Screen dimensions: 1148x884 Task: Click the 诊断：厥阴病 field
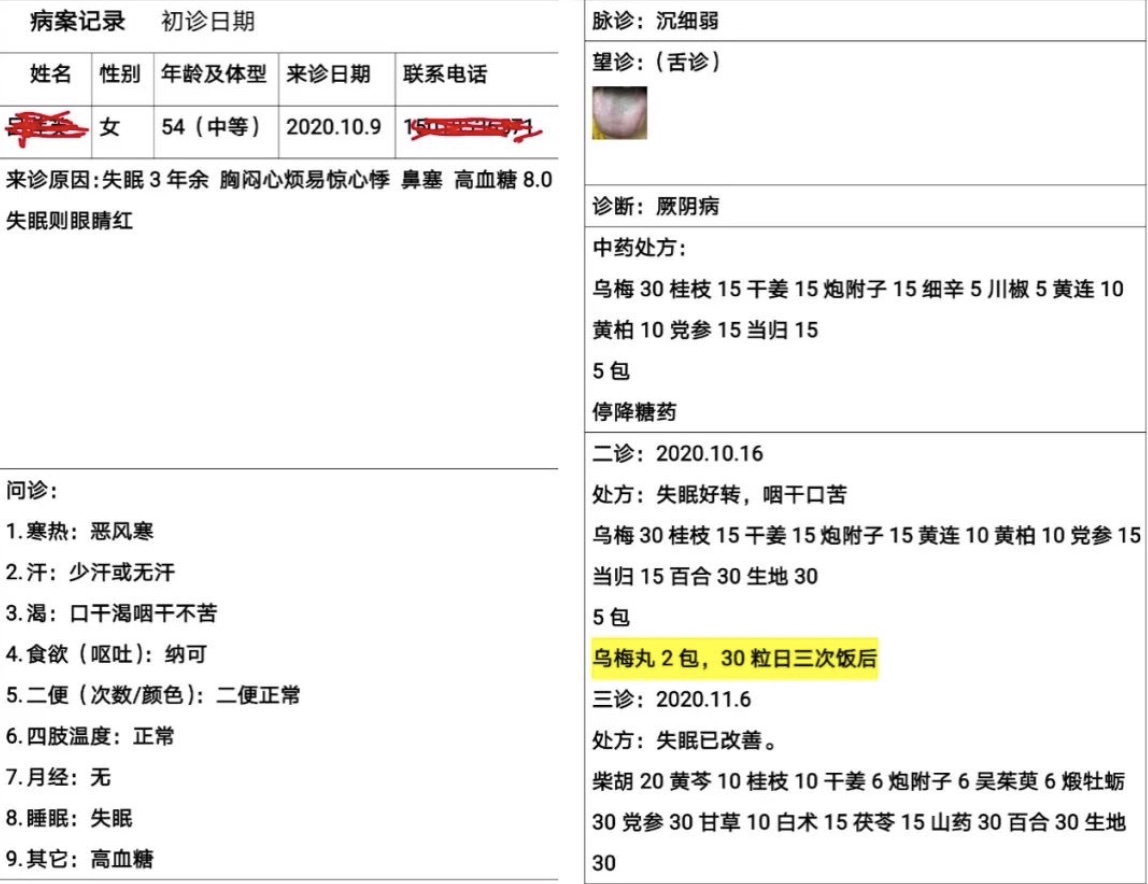(656, 207)
